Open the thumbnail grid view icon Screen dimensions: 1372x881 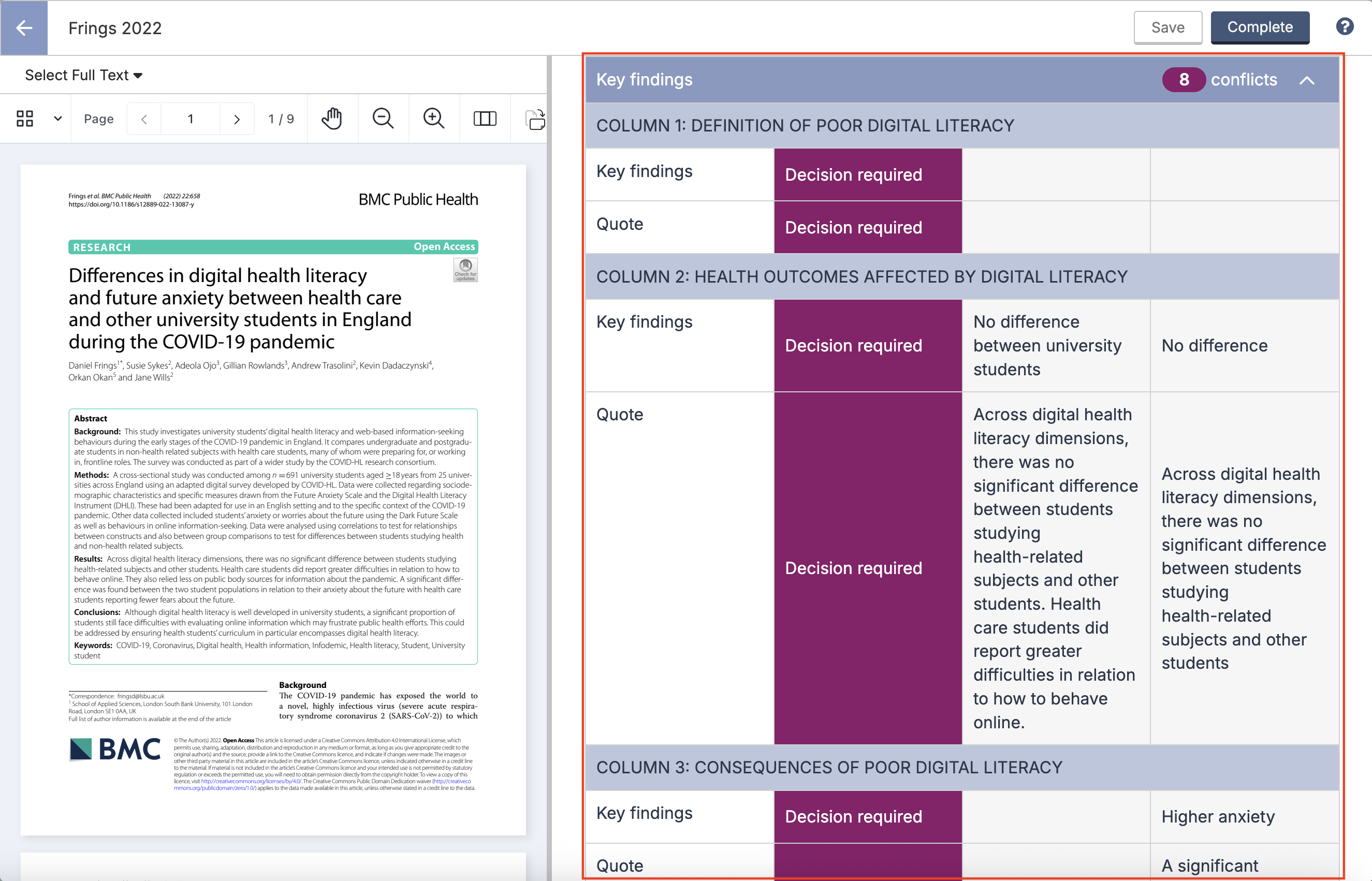25,119
